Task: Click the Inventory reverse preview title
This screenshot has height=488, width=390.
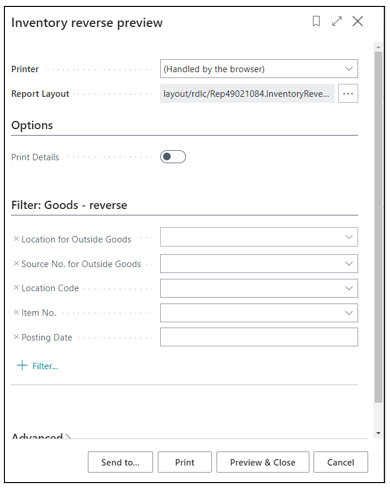Action: pos(87,23)
